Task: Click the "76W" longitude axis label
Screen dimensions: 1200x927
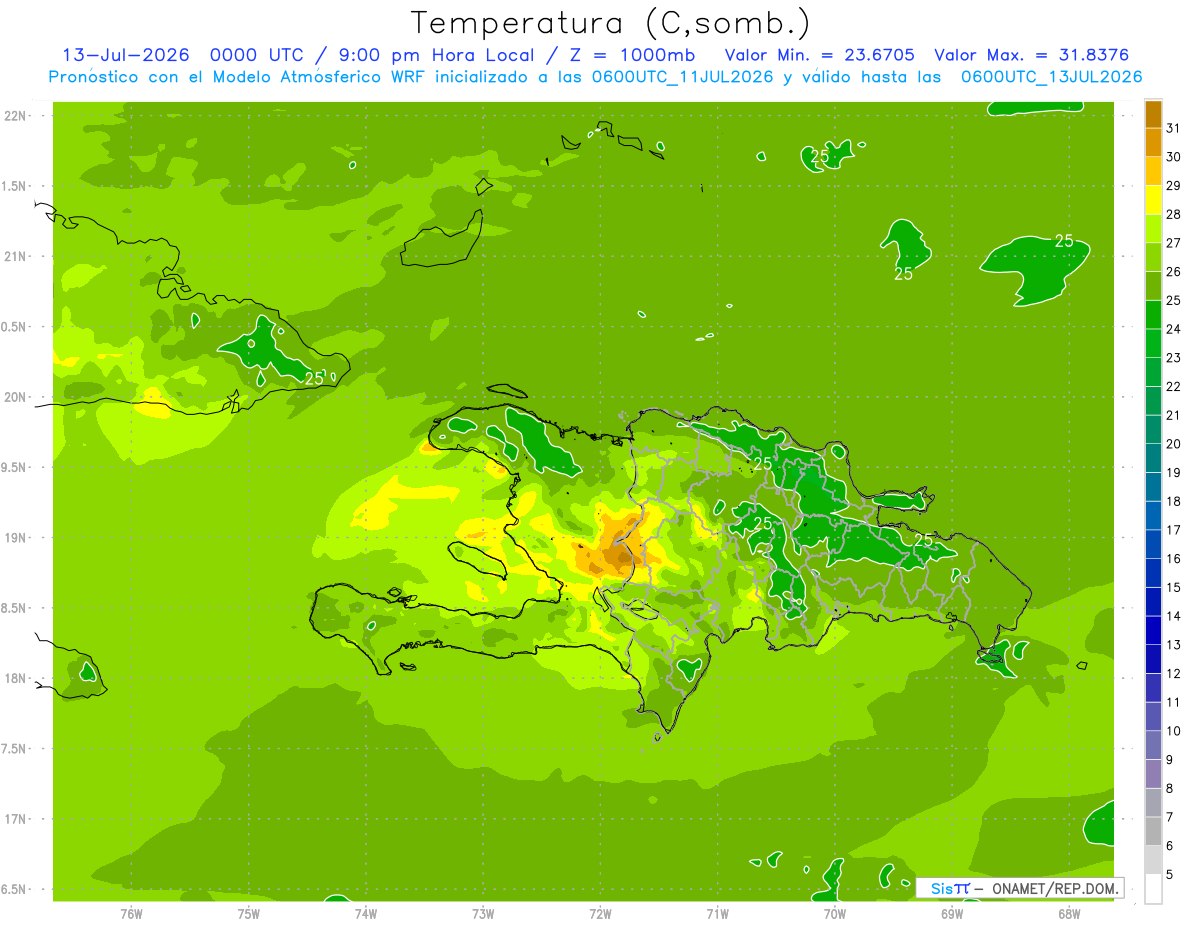Action: (x=131, y=913)
